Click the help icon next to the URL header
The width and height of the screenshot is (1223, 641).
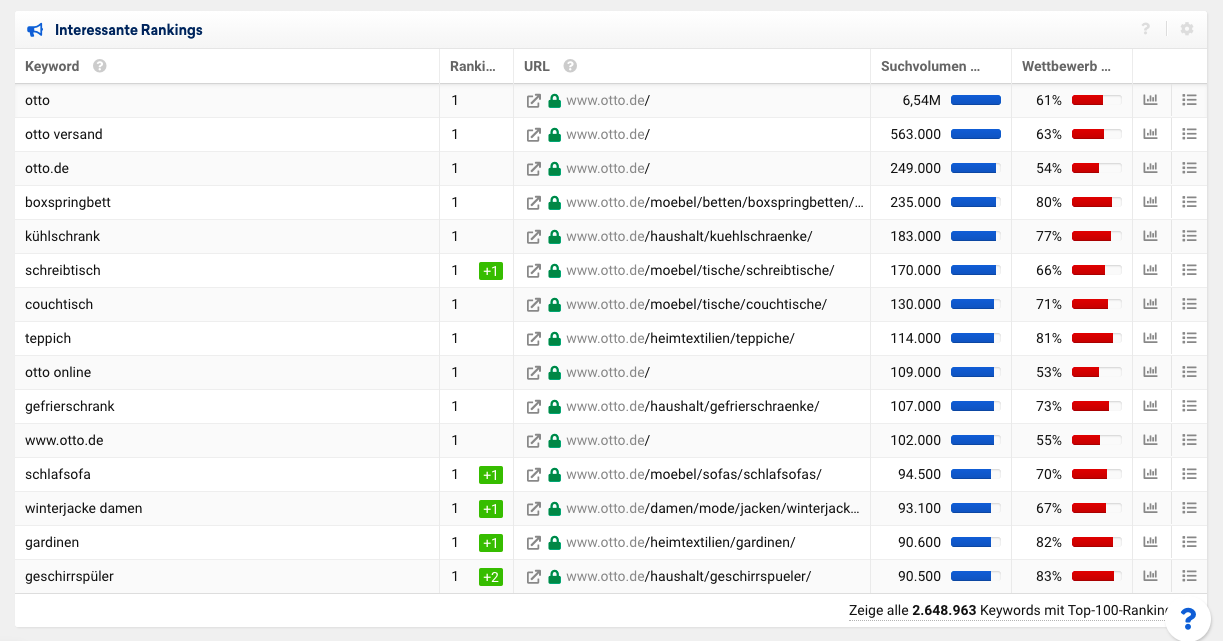click(570, 66)
